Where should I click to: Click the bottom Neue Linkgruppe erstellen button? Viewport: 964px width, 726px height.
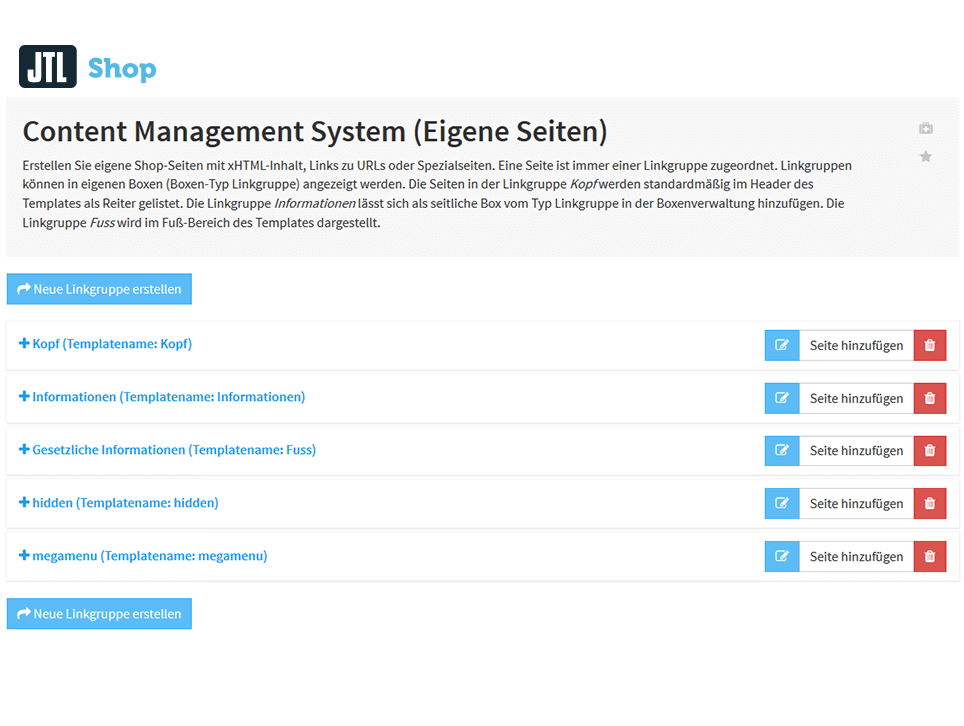click(99, 613)
